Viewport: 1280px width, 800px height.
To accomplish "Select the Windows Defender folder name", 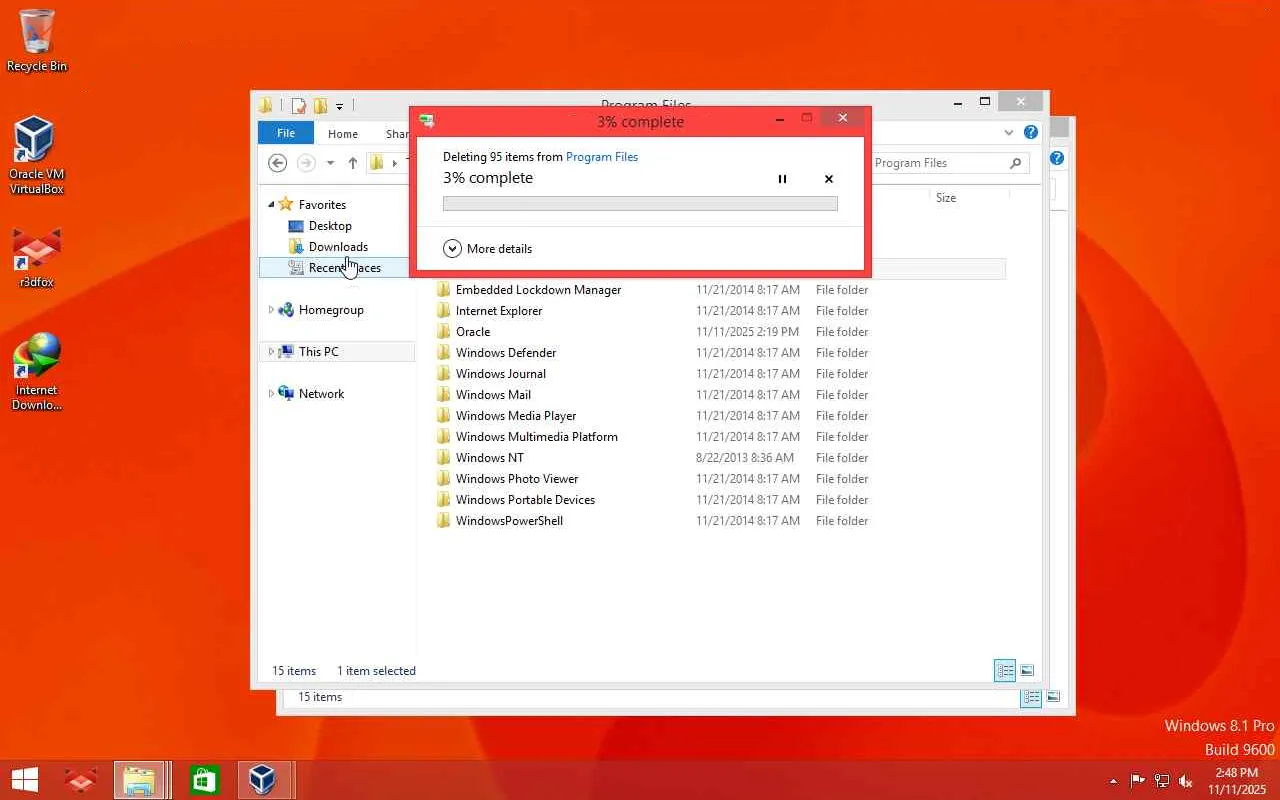I will (x=506, y=353).
